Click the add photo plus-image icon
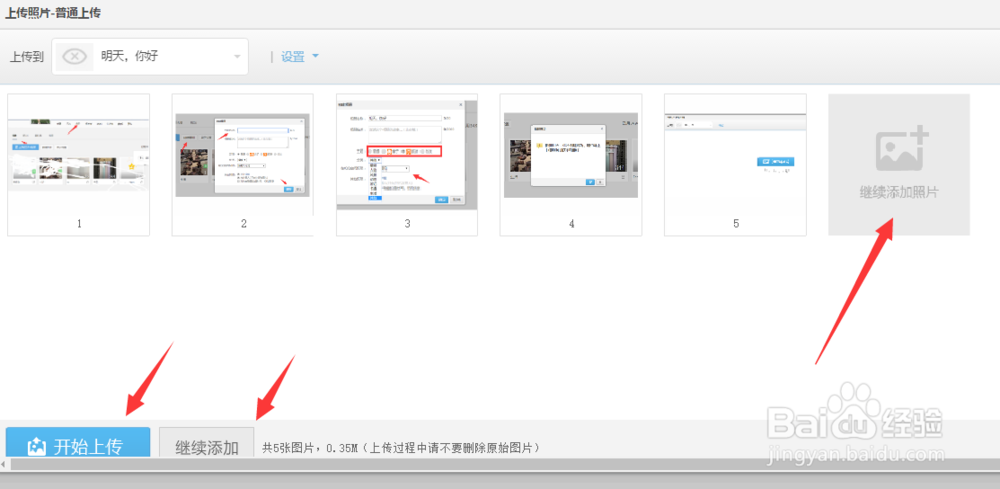The image size is (1000, 489). (x=902, y=150)
